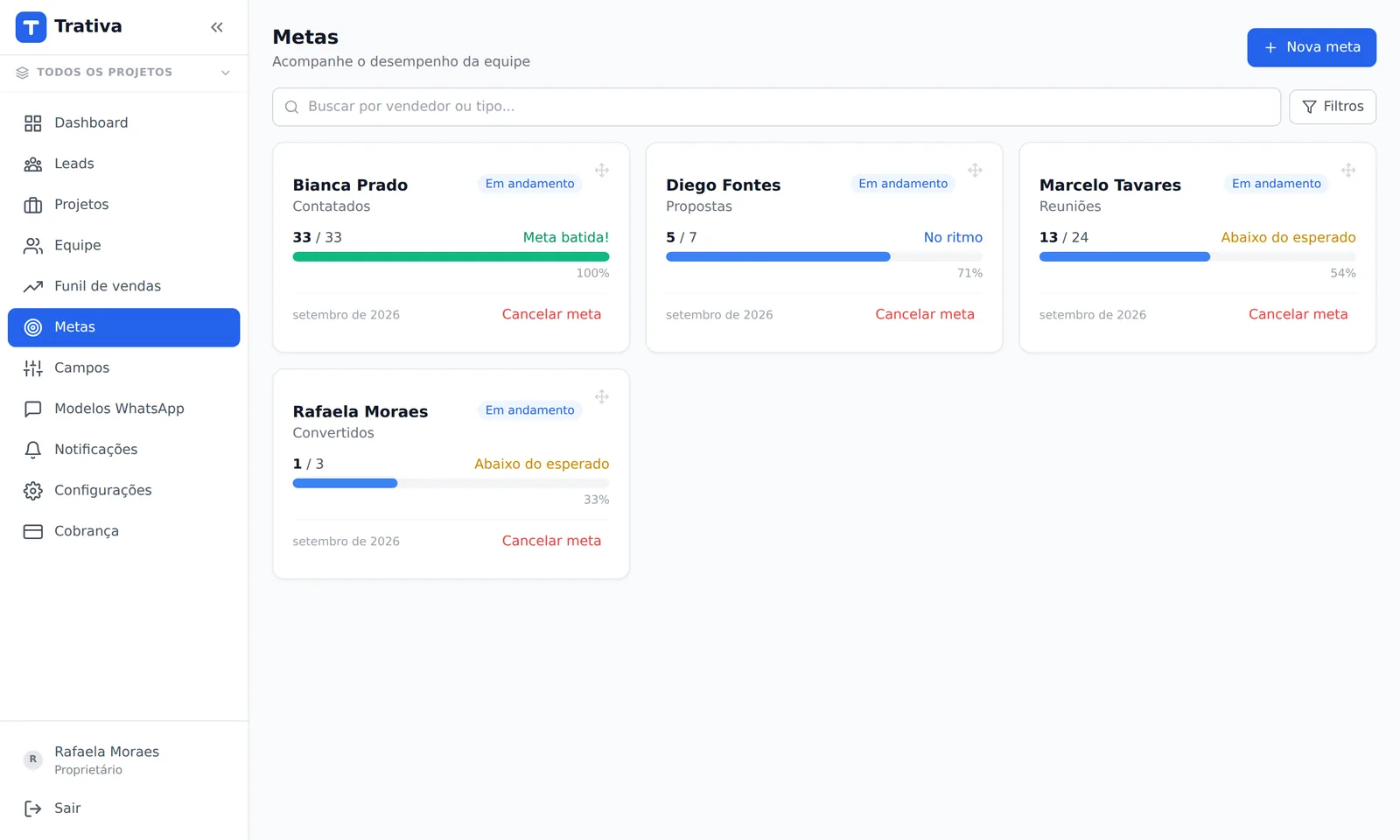Viewport: 1400px width, 840px height.
Task: Click Cancelar meta on Rafaela Moraes card
Action: click(551, 541)
